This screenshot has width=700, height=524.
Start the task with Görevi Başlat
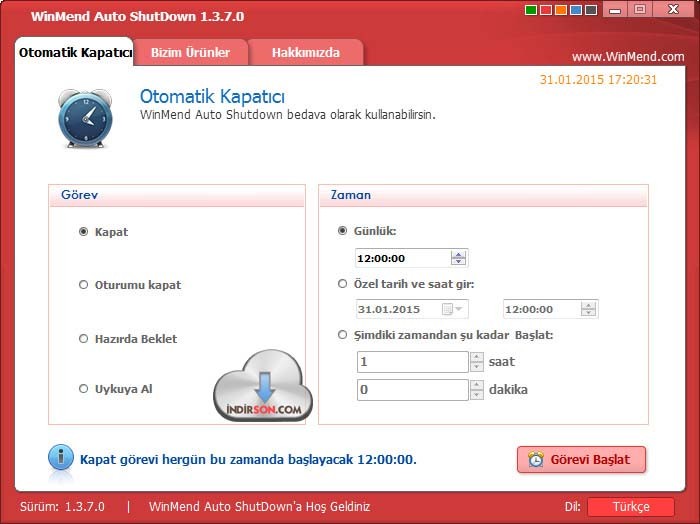581,459
